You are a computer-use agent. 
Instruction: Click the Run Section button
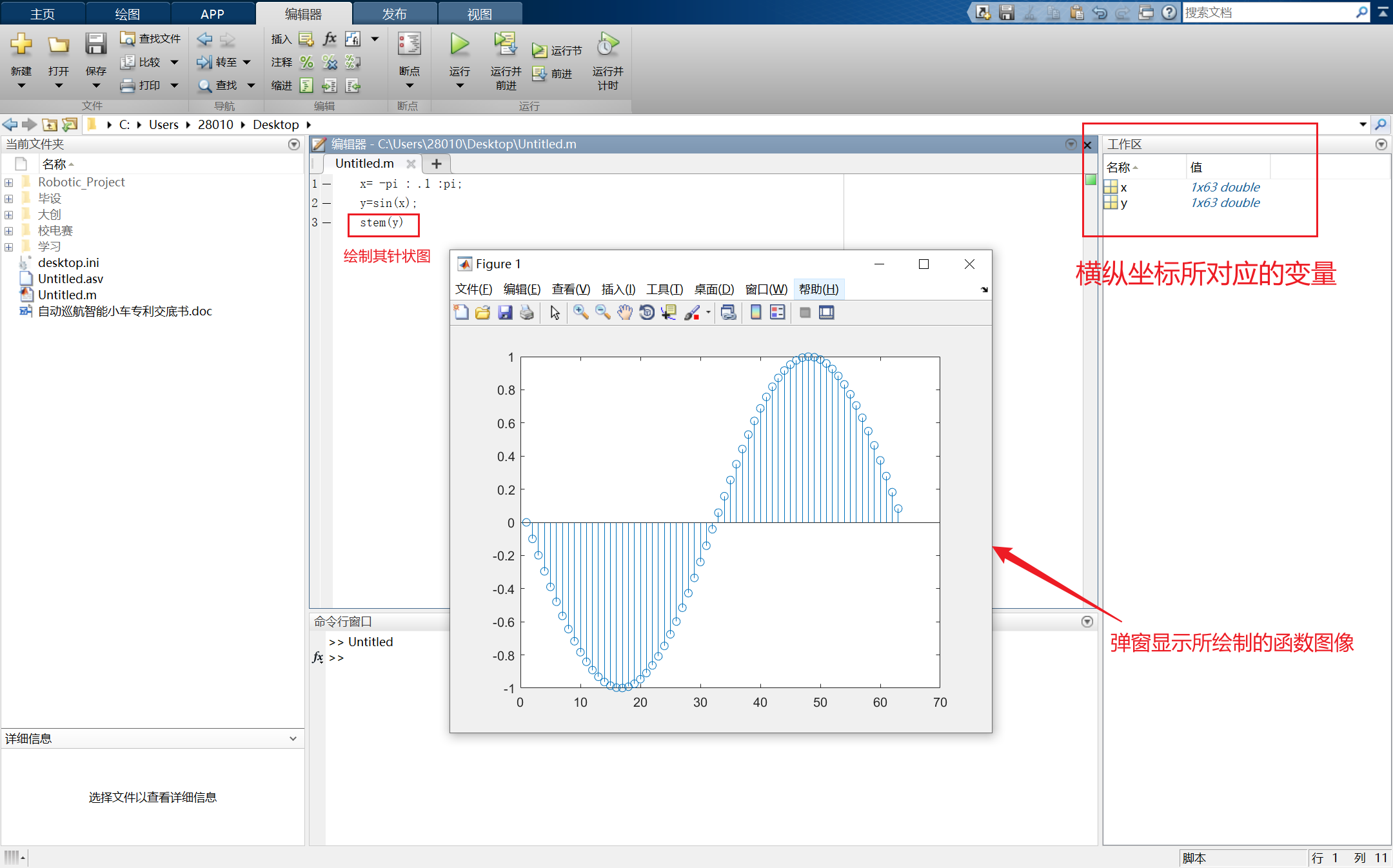click(557, 50)
